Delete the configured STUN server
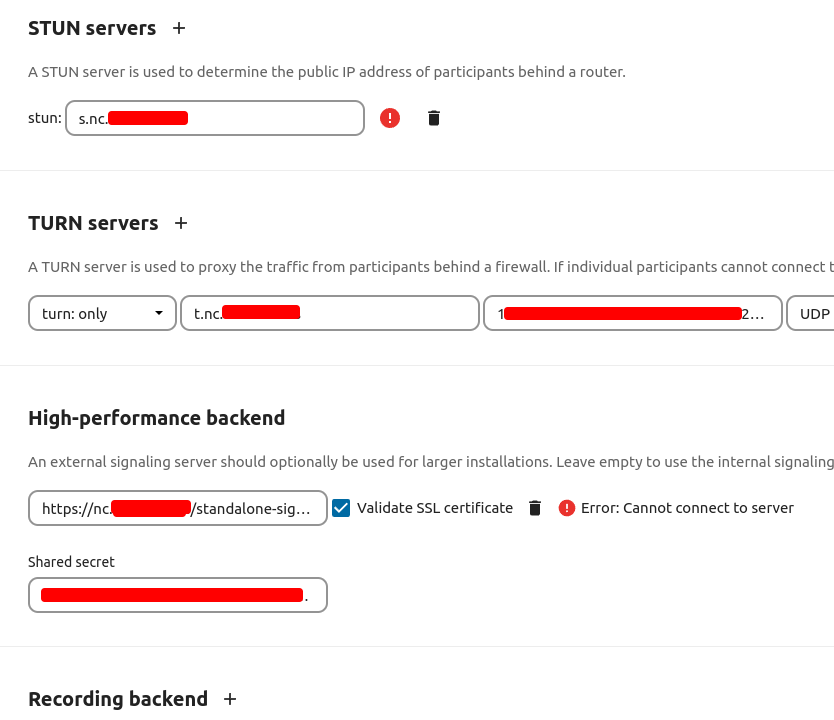The image size is (834, 720). point(433,117)
